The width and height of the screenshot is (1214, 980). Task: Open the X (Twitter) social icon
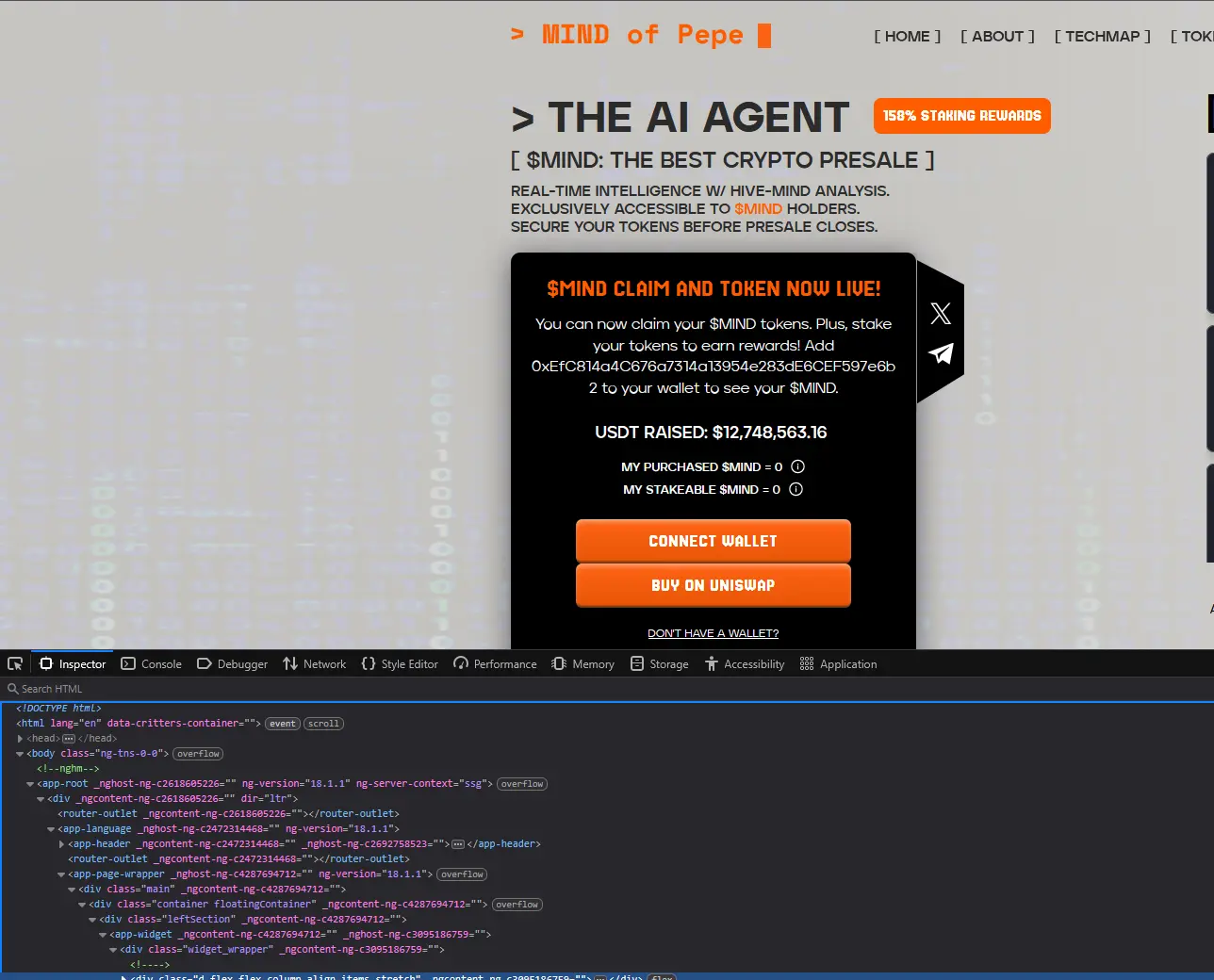pos(941,314)
